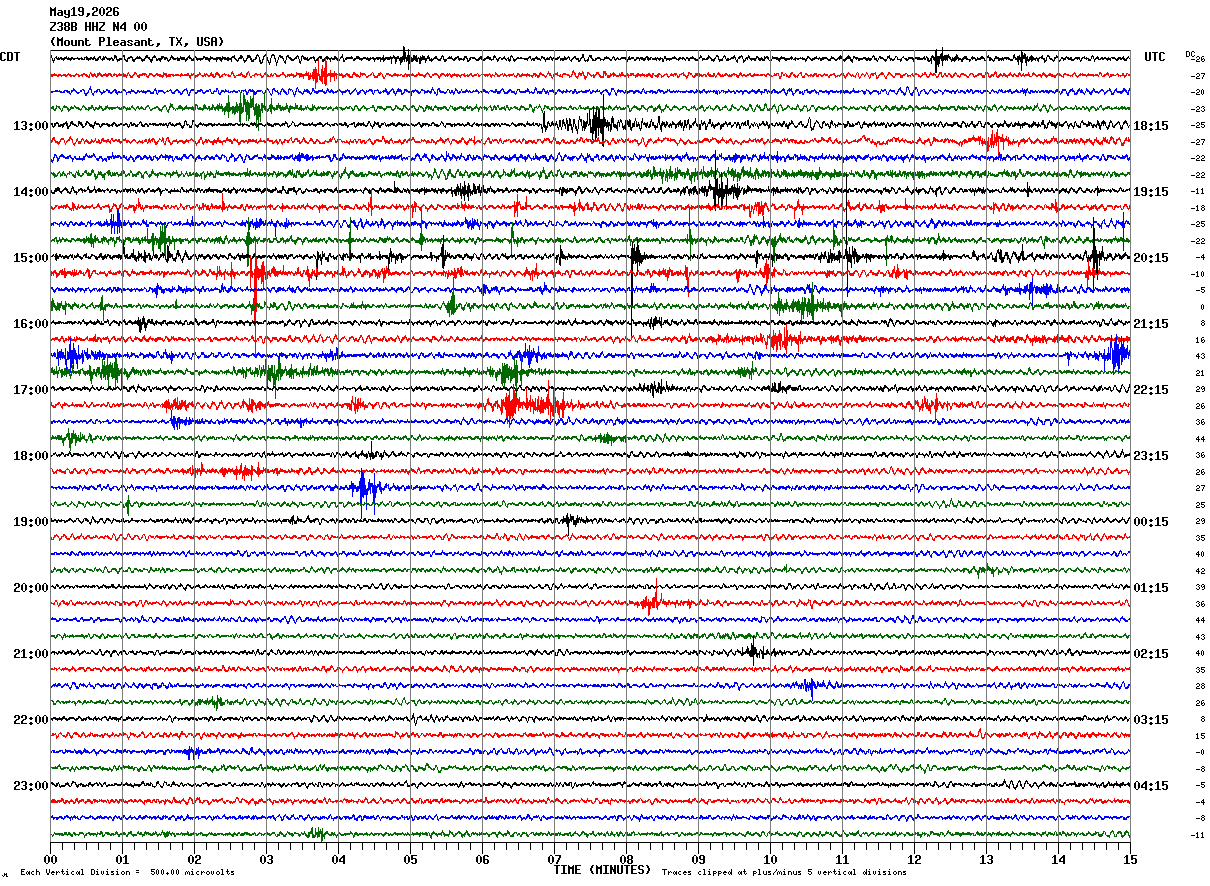Click minute 07 on the time axis
This screenshot has height=886, width=1210.
pos(554,859)
